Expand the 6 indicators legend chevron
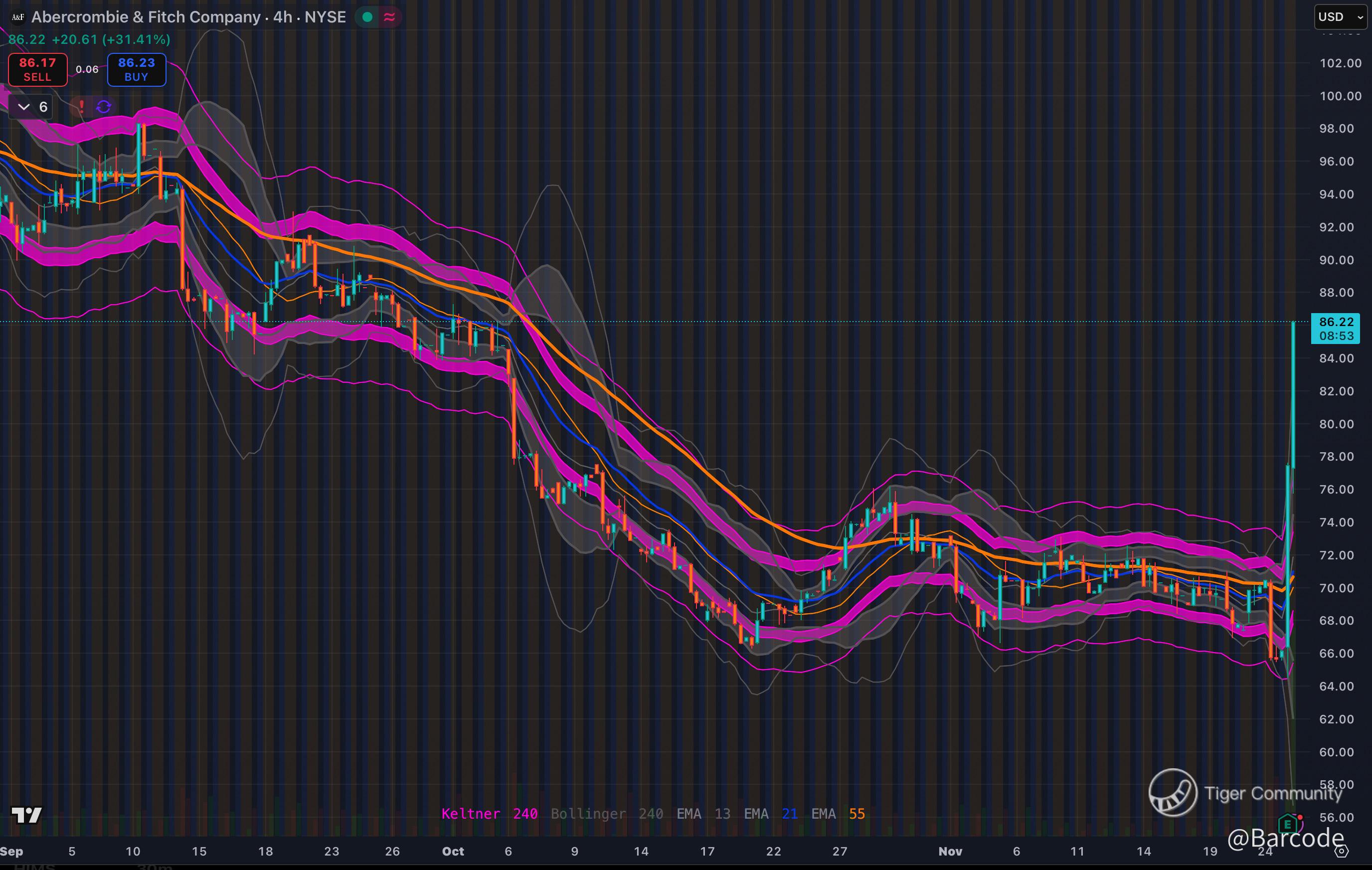1372x870 pixels. 24,107
